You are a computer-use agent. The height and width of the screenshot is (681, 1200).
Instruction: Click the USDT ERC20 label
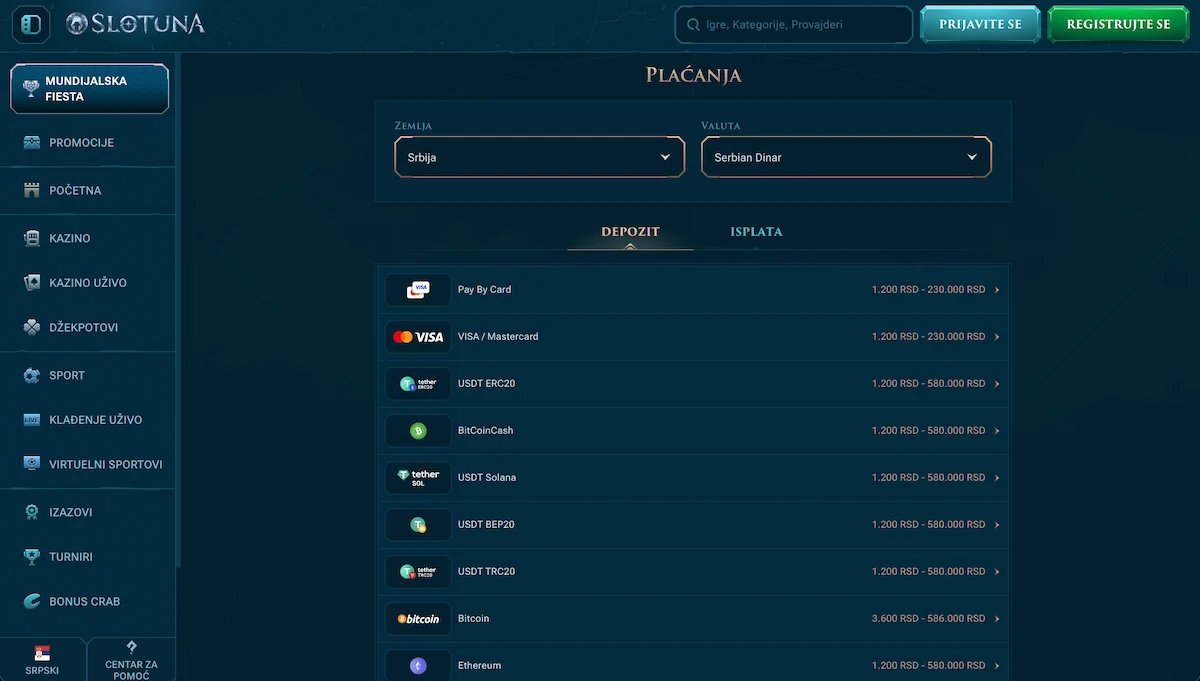click(x=486, y=384)
